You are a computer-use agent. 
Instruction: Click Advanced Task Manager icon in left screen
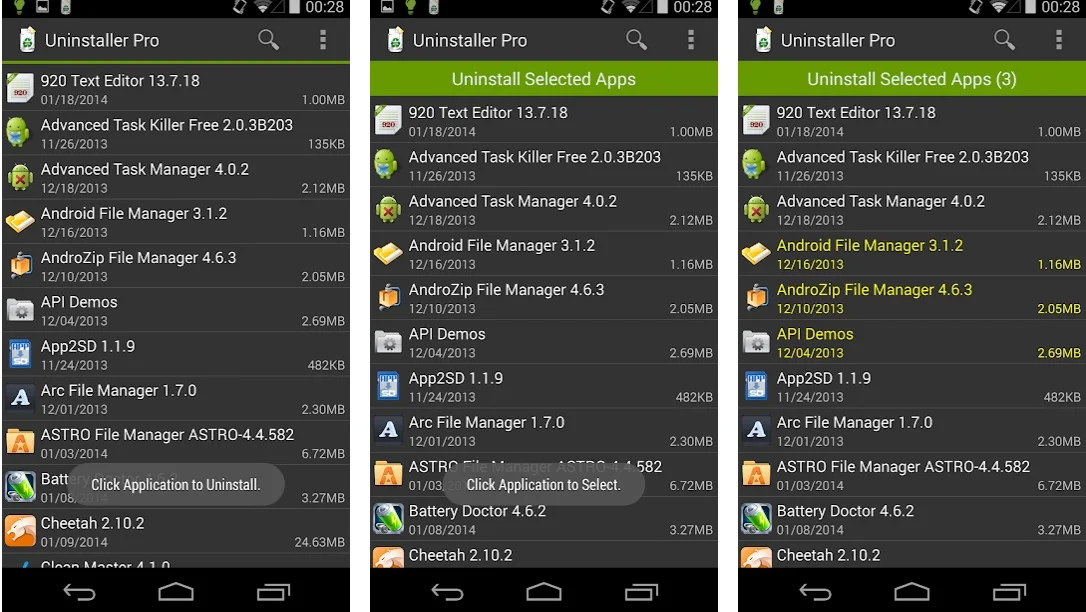tap(20, 178)
